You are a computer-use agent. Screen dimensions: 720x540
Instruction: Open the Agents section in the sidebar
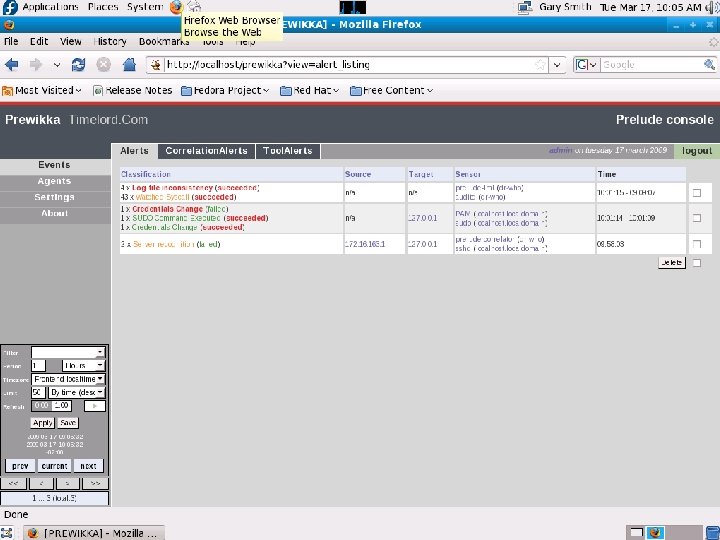(55, 181)
